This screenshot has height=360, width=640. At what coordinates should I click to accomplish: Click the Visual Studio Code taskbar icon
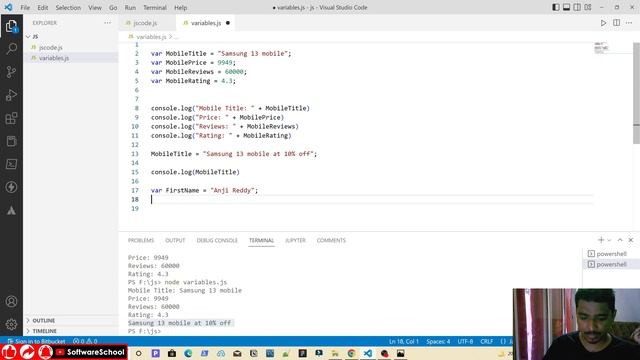click(368, 353)
